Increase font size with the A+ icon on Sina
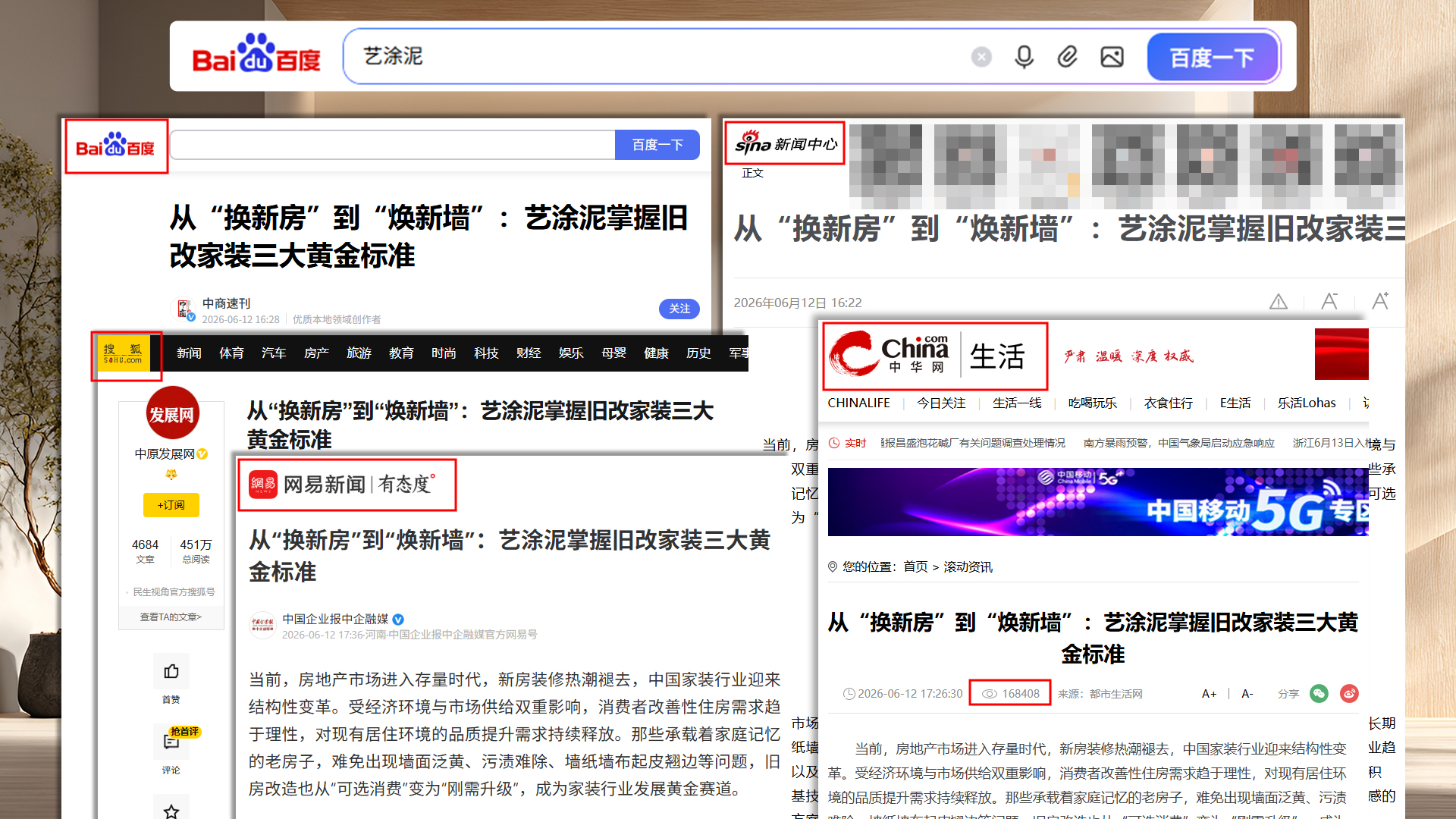The height and width of the screenshot is (819, 1456). point(1380,301)
